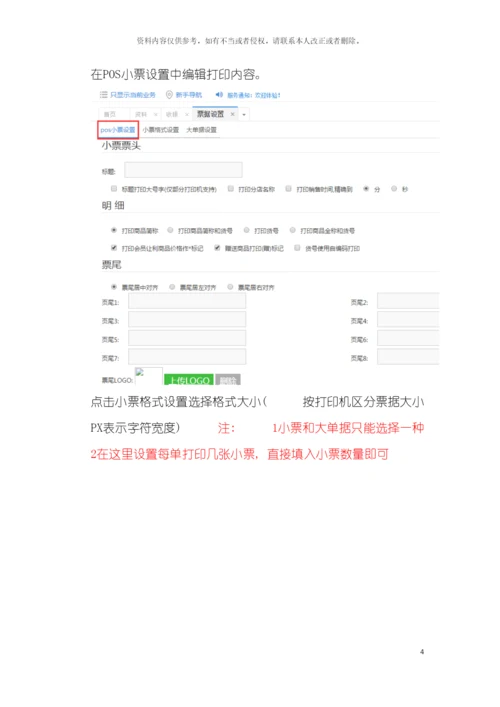Close the 票据设置 tab with its X
Viewport: 500px width, 707px height.
[233, 114]
